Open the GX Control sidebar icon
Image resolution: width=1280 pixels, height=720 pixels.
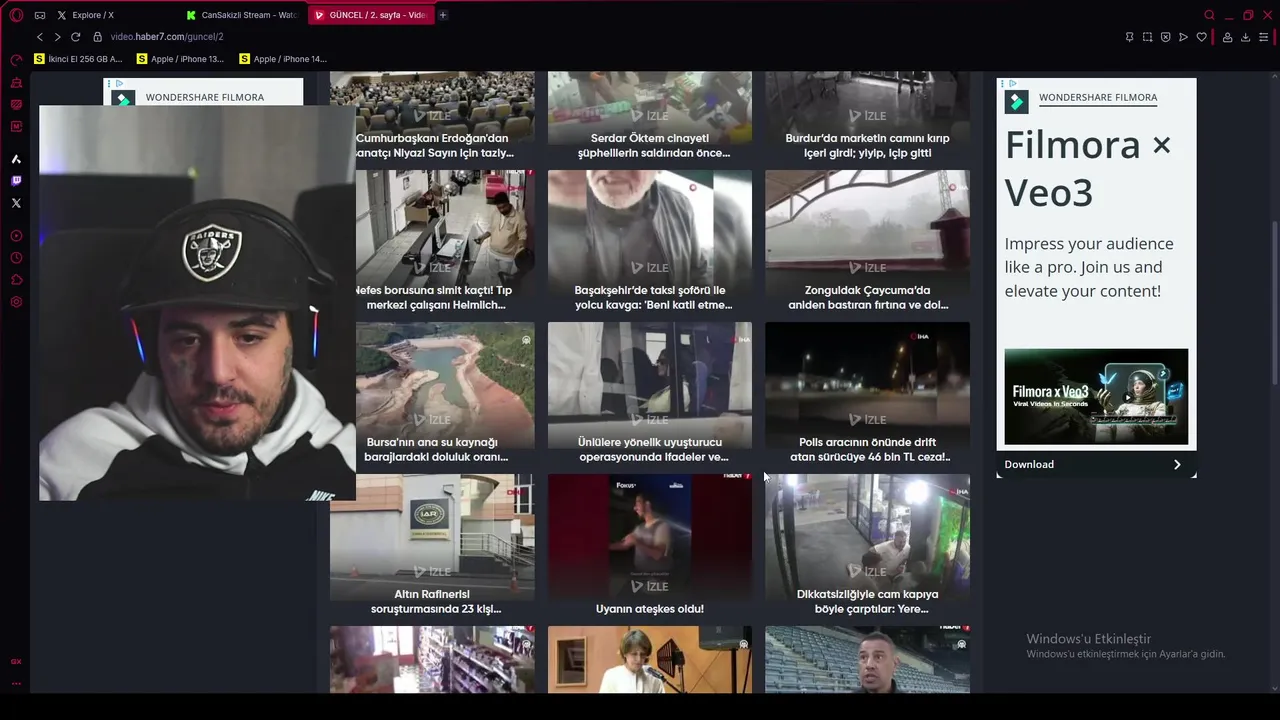tap(16, 60)
